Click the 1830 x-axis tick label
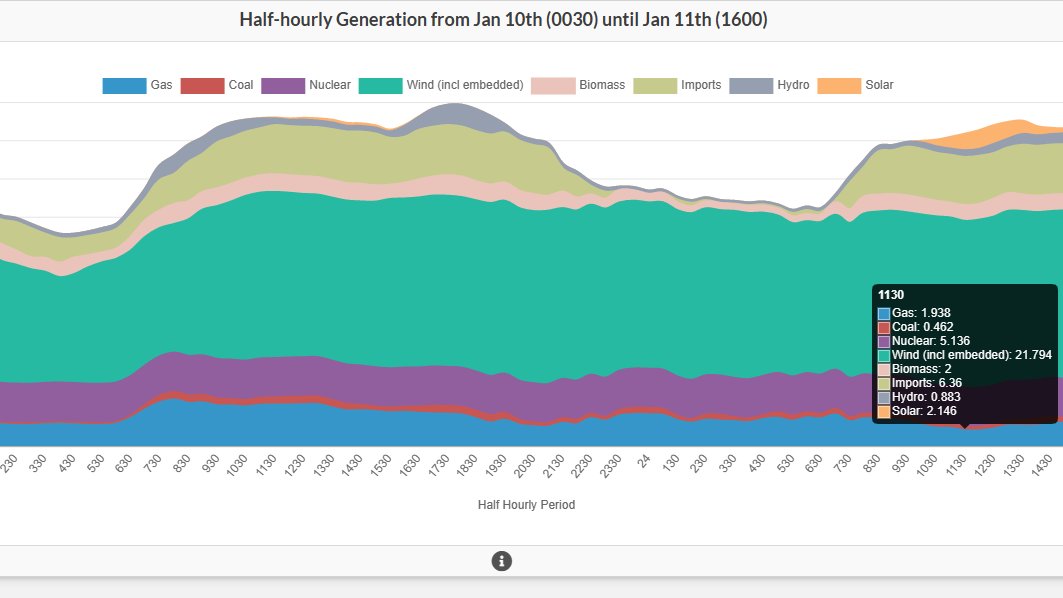This screenshot has height=598, width=1063. pyautogui.click(x=466, y=465)
